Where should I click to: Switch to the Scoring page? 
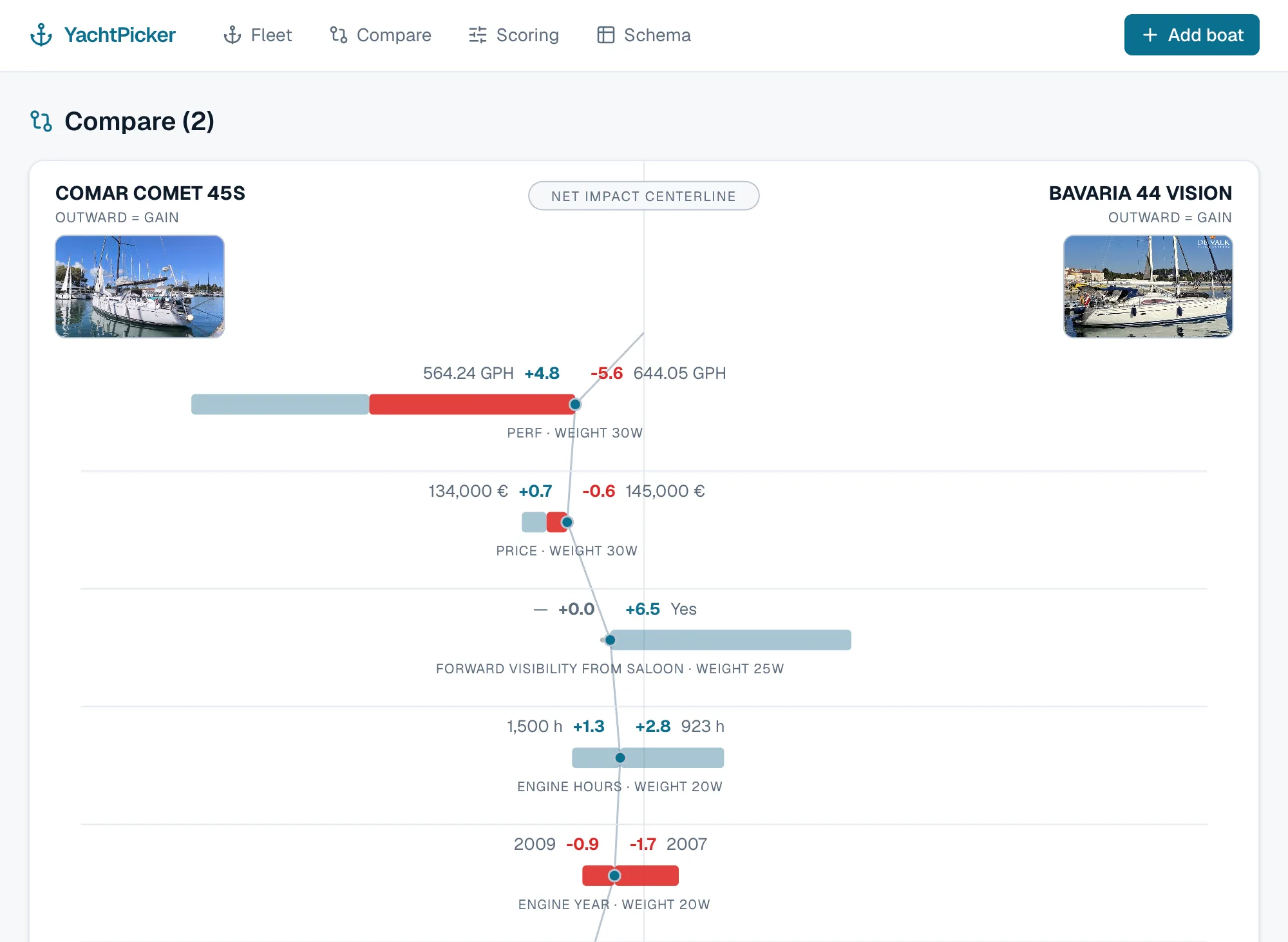(514, 35)
